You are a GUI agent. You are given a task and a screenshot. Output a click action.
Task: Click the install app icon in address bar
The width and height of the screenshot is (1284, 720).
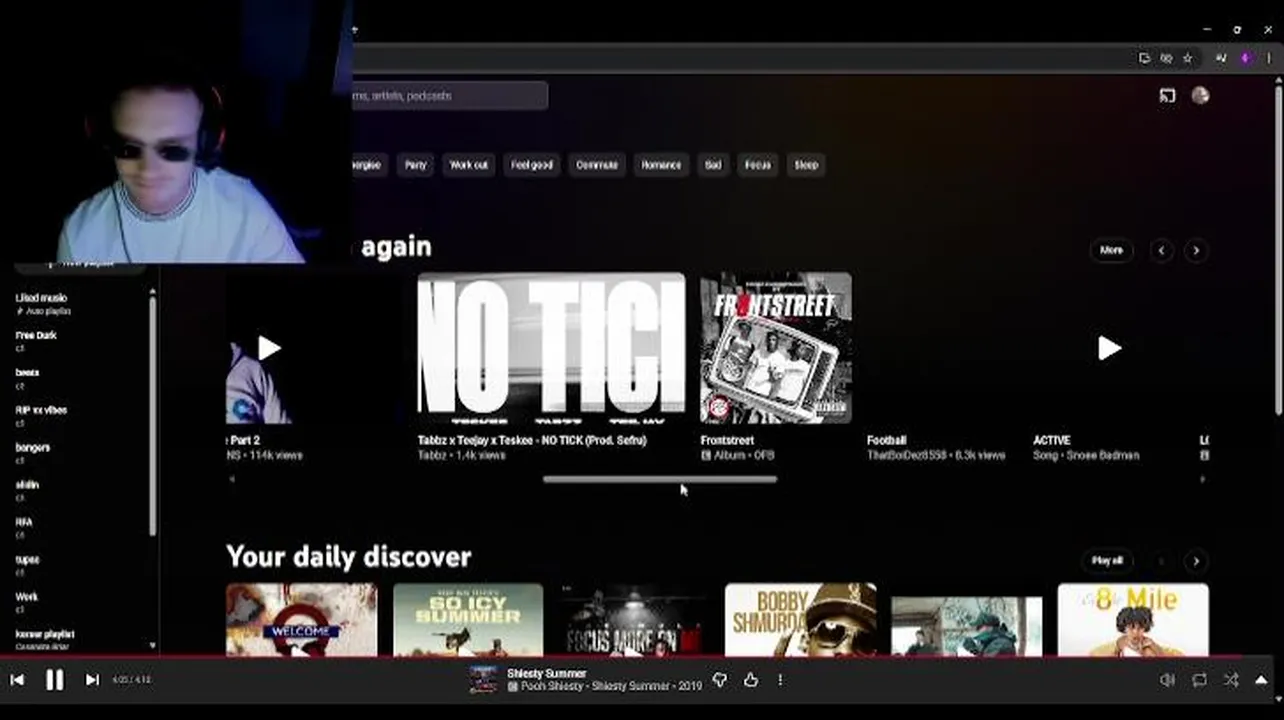(x=1144, y=58)
